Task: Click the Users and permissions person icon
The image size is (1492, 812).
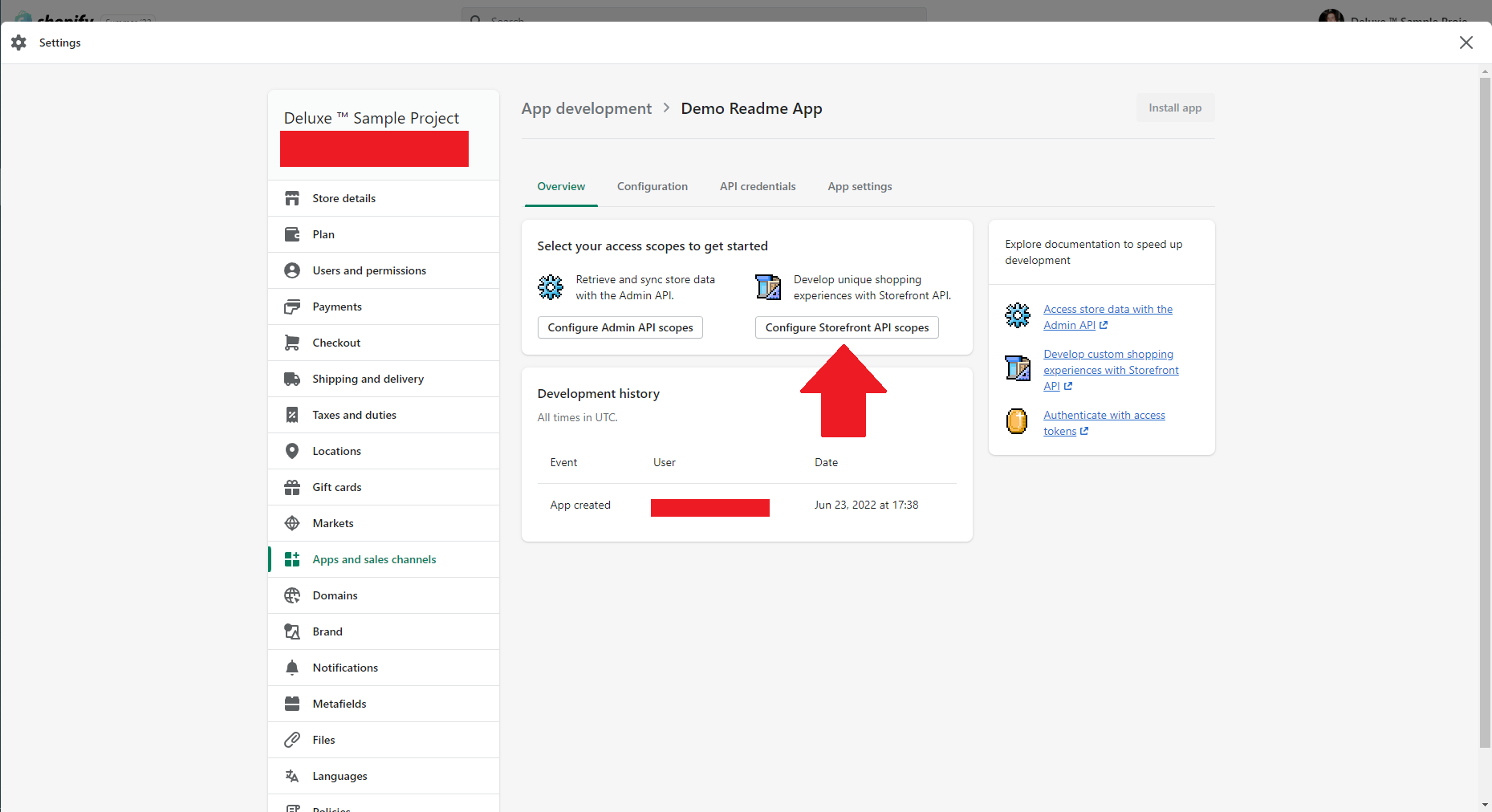Action: coord(292,270)
